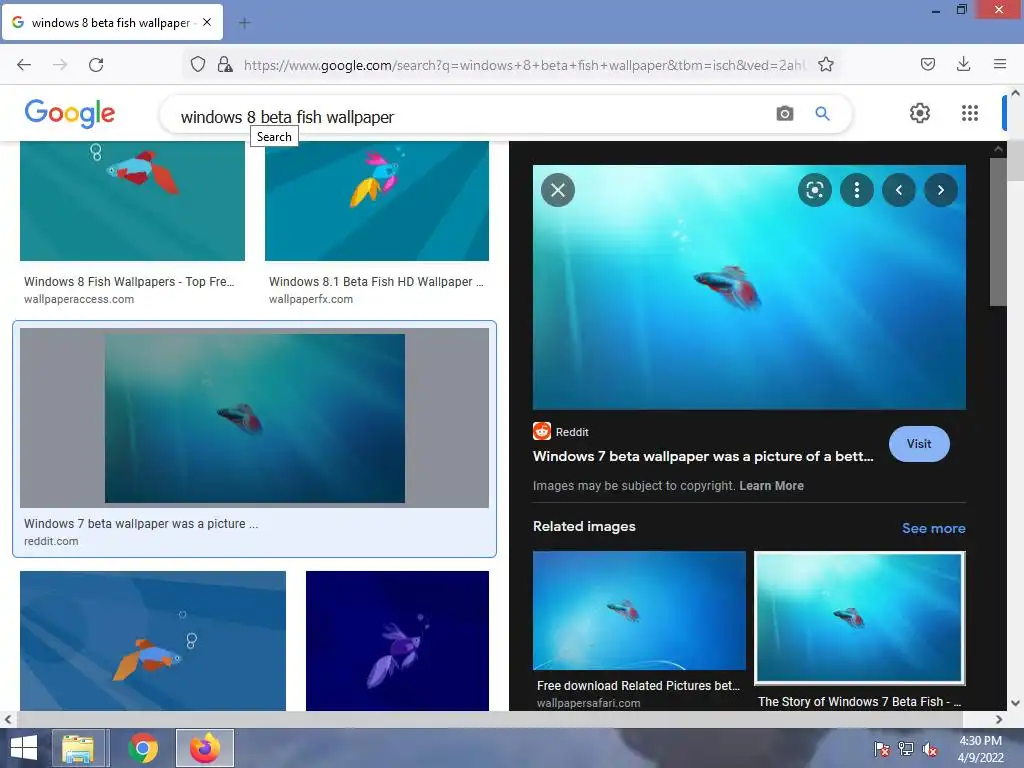The width and height of the screenshot is (1024, 768).
Task: Open Google quick settings gear
Action: point(920,113)
